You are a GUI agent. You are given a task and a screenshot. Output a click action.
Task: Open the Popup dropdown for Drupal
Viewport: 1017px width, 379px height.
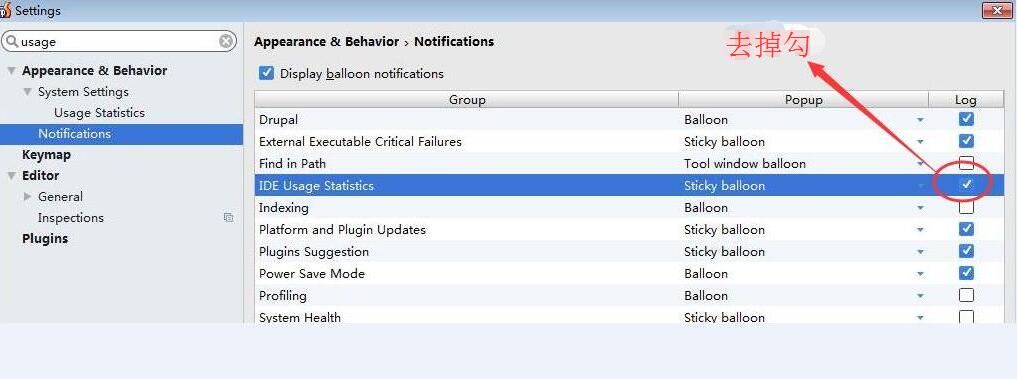point(920,120)
